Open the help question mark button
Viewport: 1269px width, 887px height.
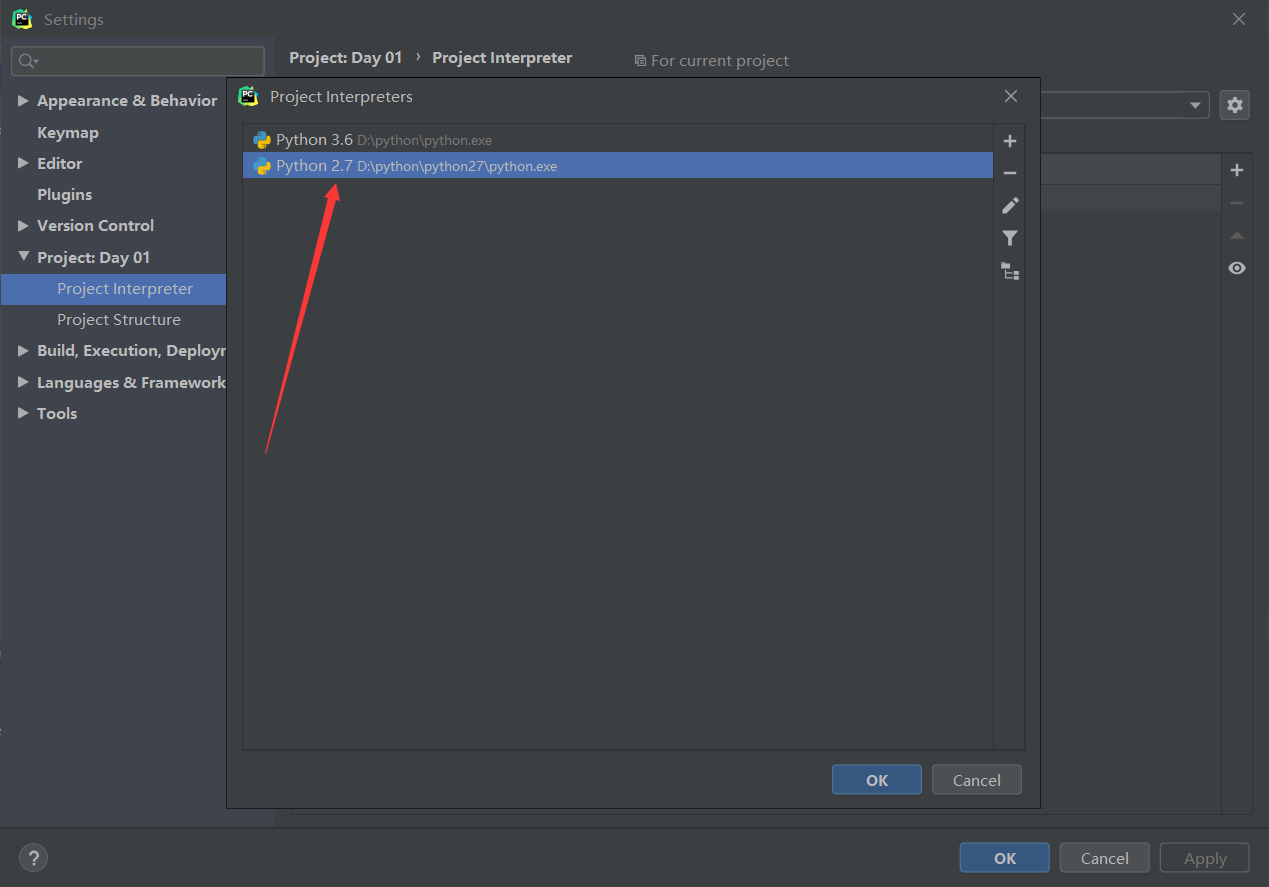[x=33, y=858]
